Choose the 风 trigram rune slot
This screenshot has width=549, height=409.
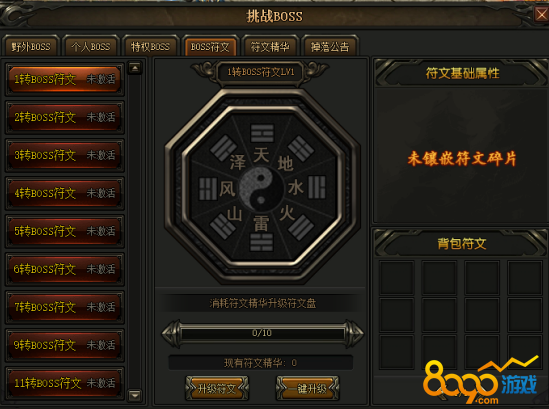coord(208,188)
